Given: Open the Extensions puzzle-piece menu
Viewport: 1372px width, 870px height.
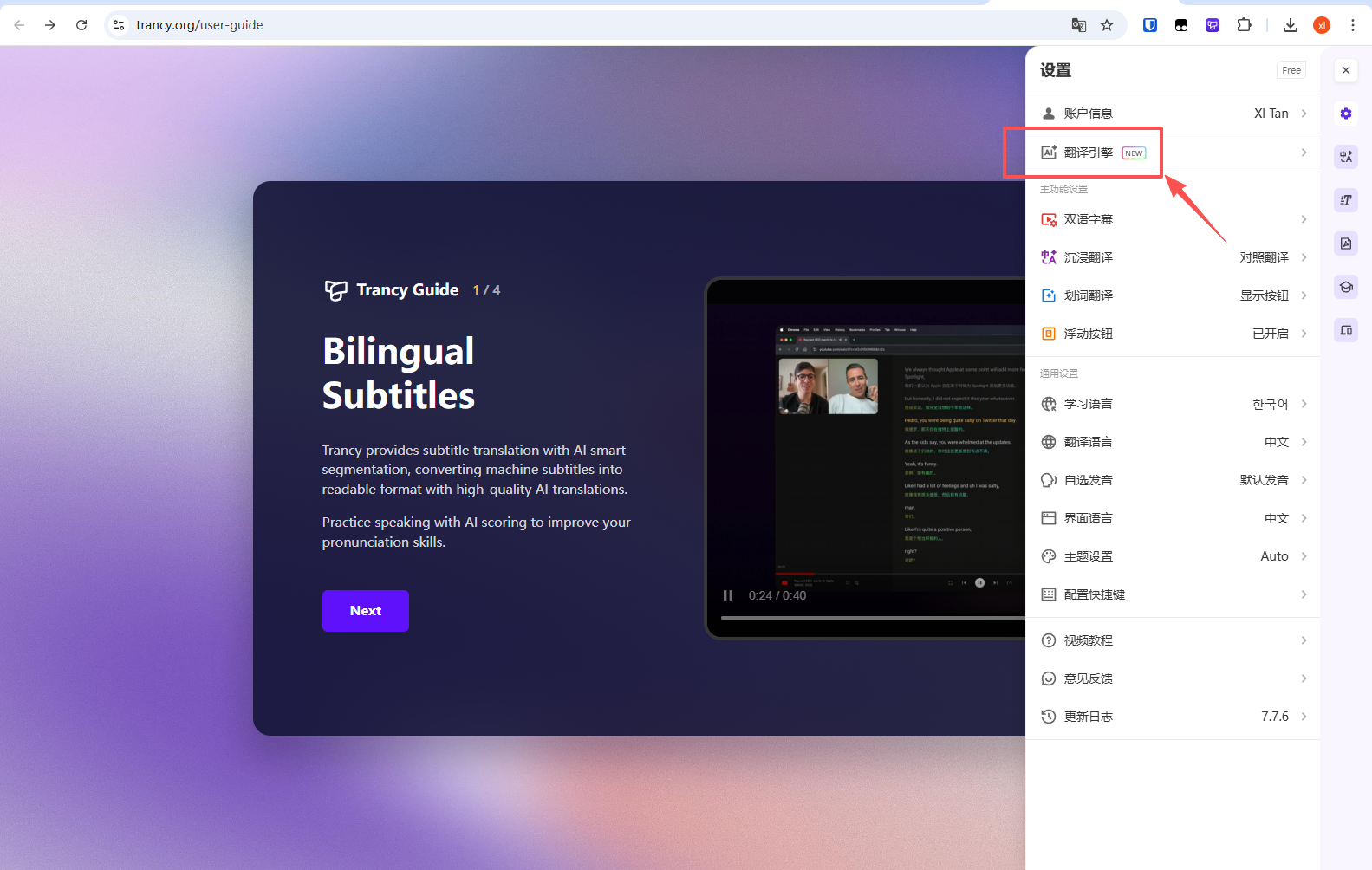Looking at the screenshot, I should pyautogui.click(x=1244, y=25).
